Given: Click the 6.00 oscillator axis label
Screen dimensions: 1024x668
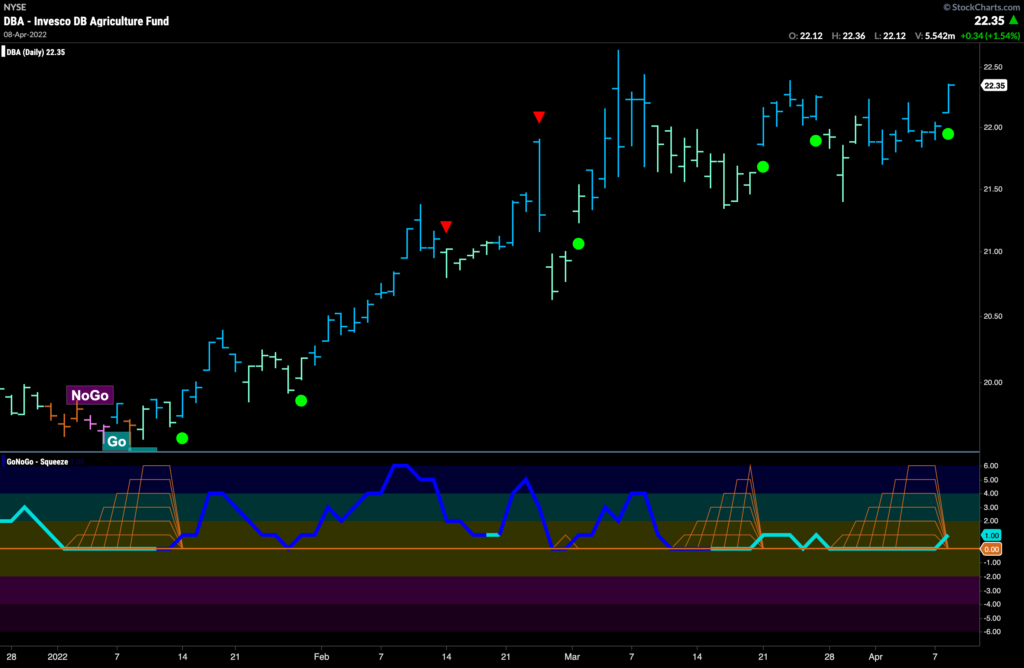Looking at the screenshot, I should [x=991, y=466].
